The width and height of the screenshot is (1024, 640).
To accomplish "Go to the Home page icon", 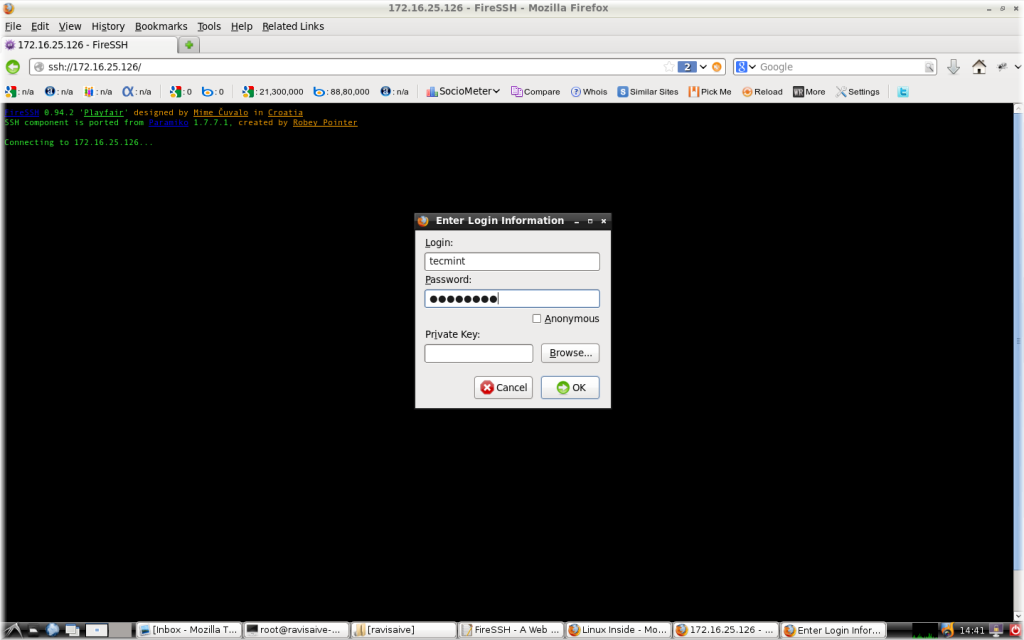I will point(979,67).
